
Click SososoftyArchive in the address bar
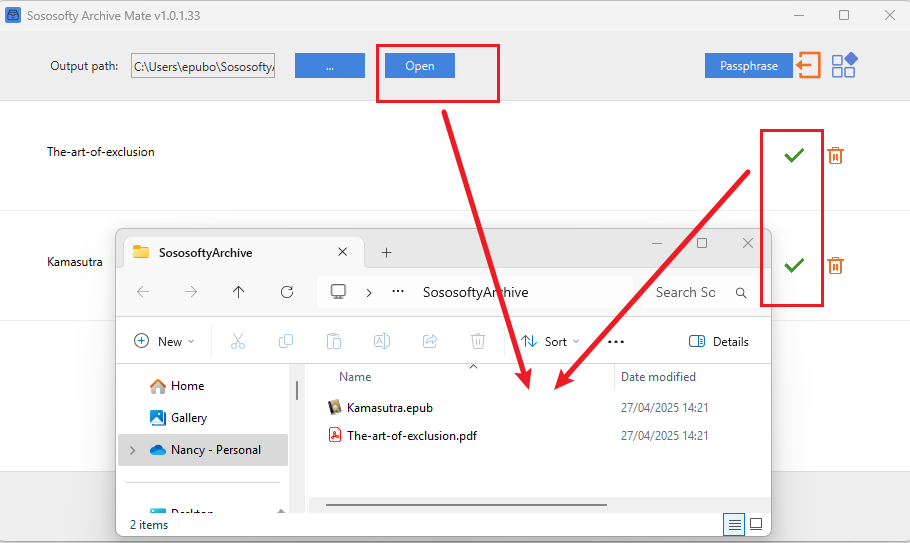[x=475, y=292]
